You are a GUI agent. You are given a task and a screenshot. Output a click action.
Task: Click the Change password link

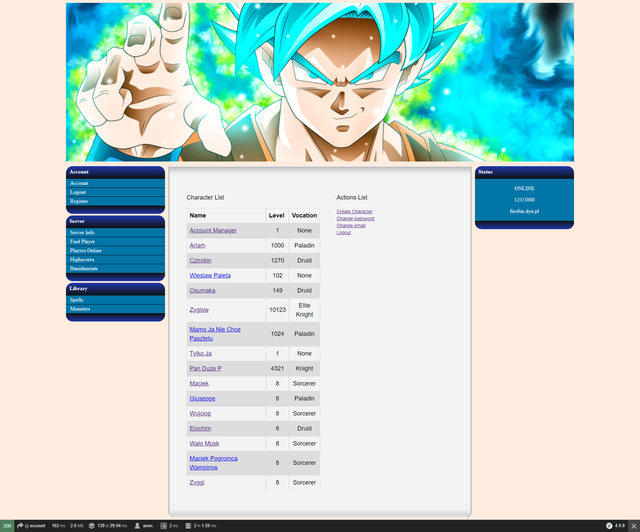[355, 218]
